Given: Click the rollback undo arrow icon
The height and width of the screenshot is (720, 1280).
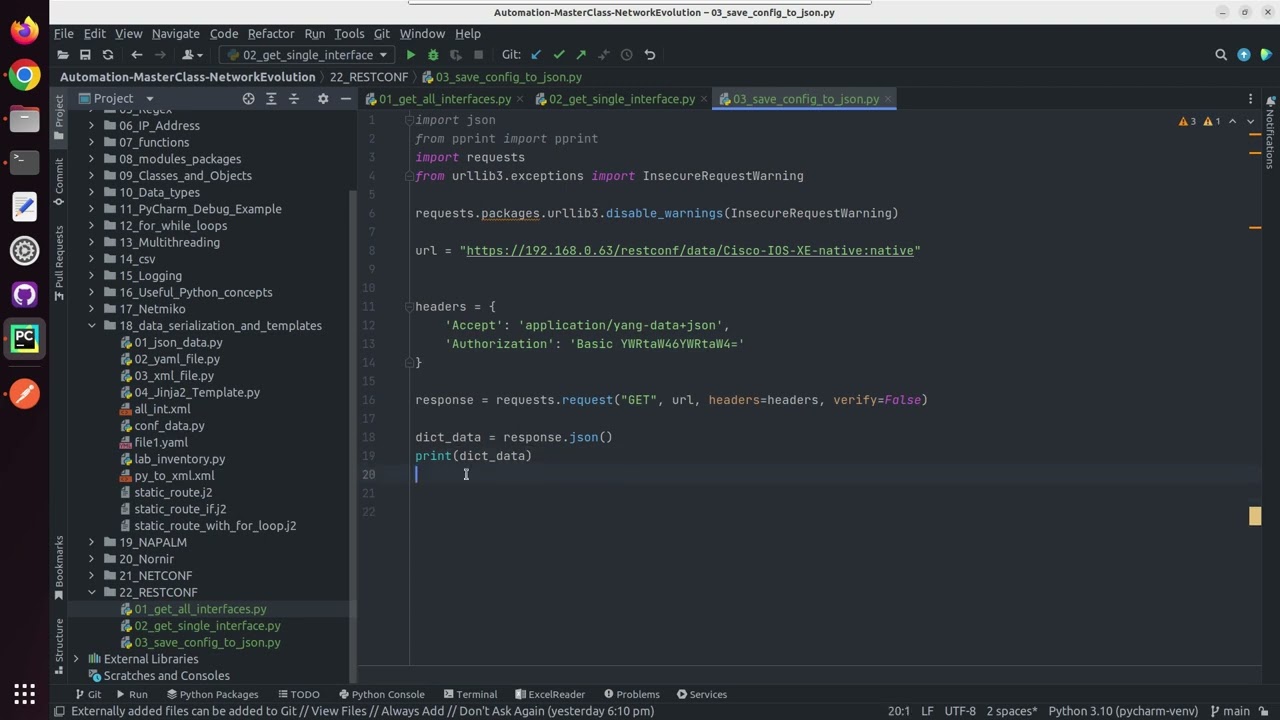Looking at the screenshot, I should coord(650,55).
